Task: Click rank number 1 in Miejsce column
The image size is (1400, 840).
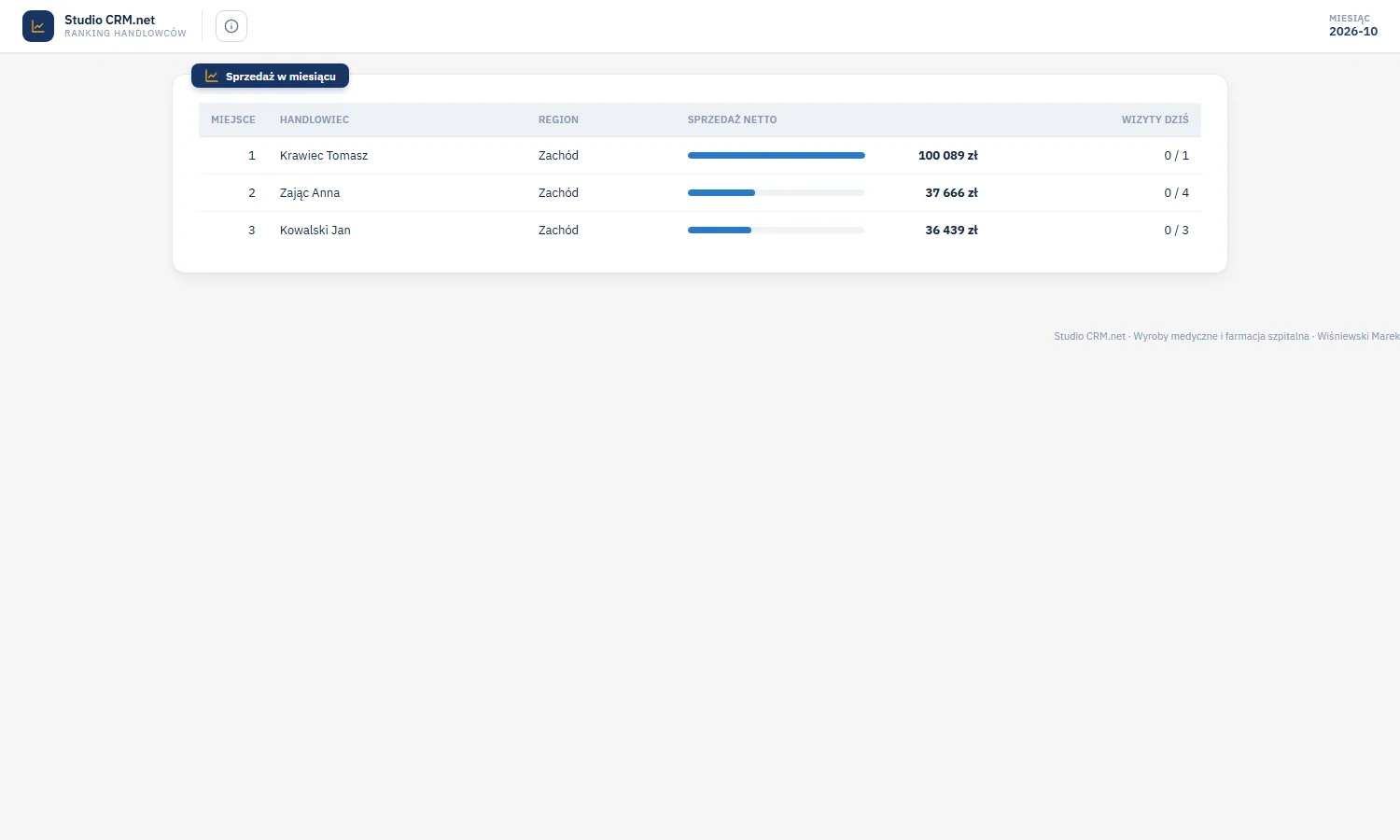Action: [251, 156]
